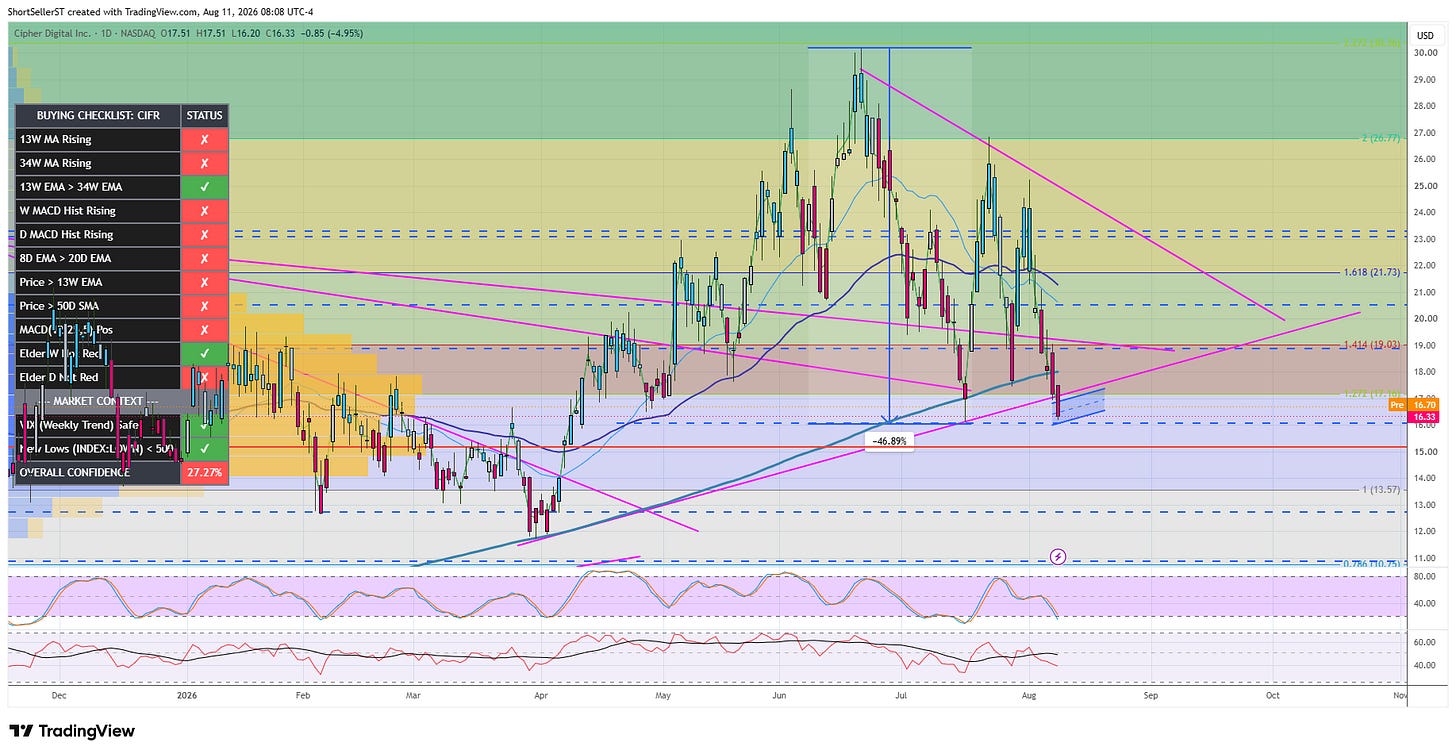Click the green check for New Lows row
This screenshot has width=1456, height=755.
(205, 448)
